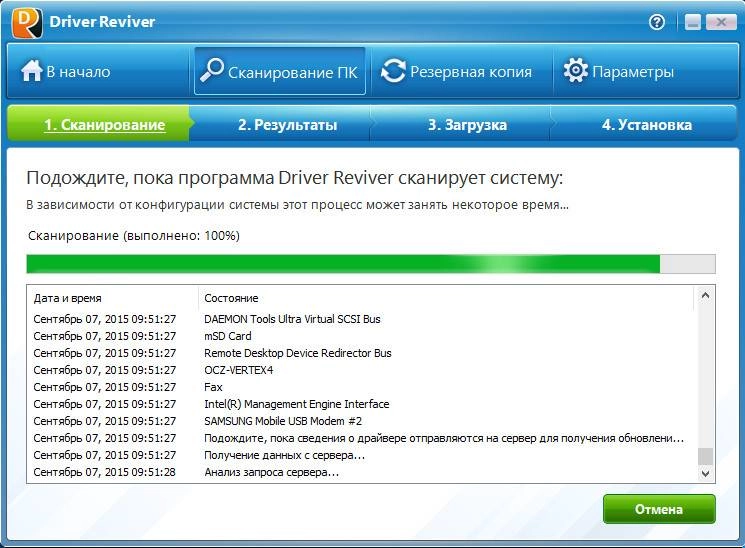Select Remote Desktop Device Redirector Bus row

[x=362, y=353]
